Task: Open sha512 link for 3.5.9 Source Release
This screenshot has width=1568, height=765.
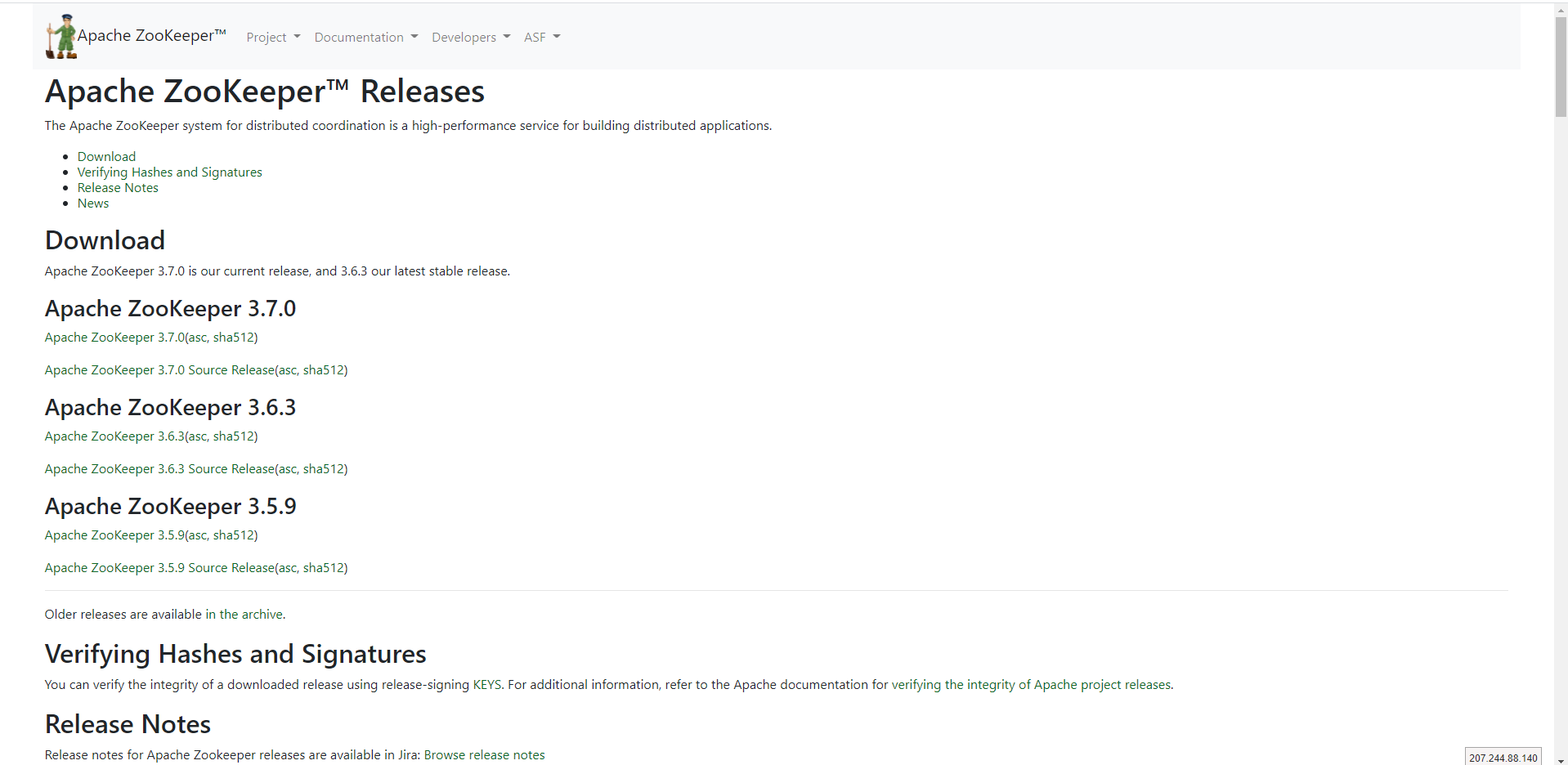Action: 323,567
